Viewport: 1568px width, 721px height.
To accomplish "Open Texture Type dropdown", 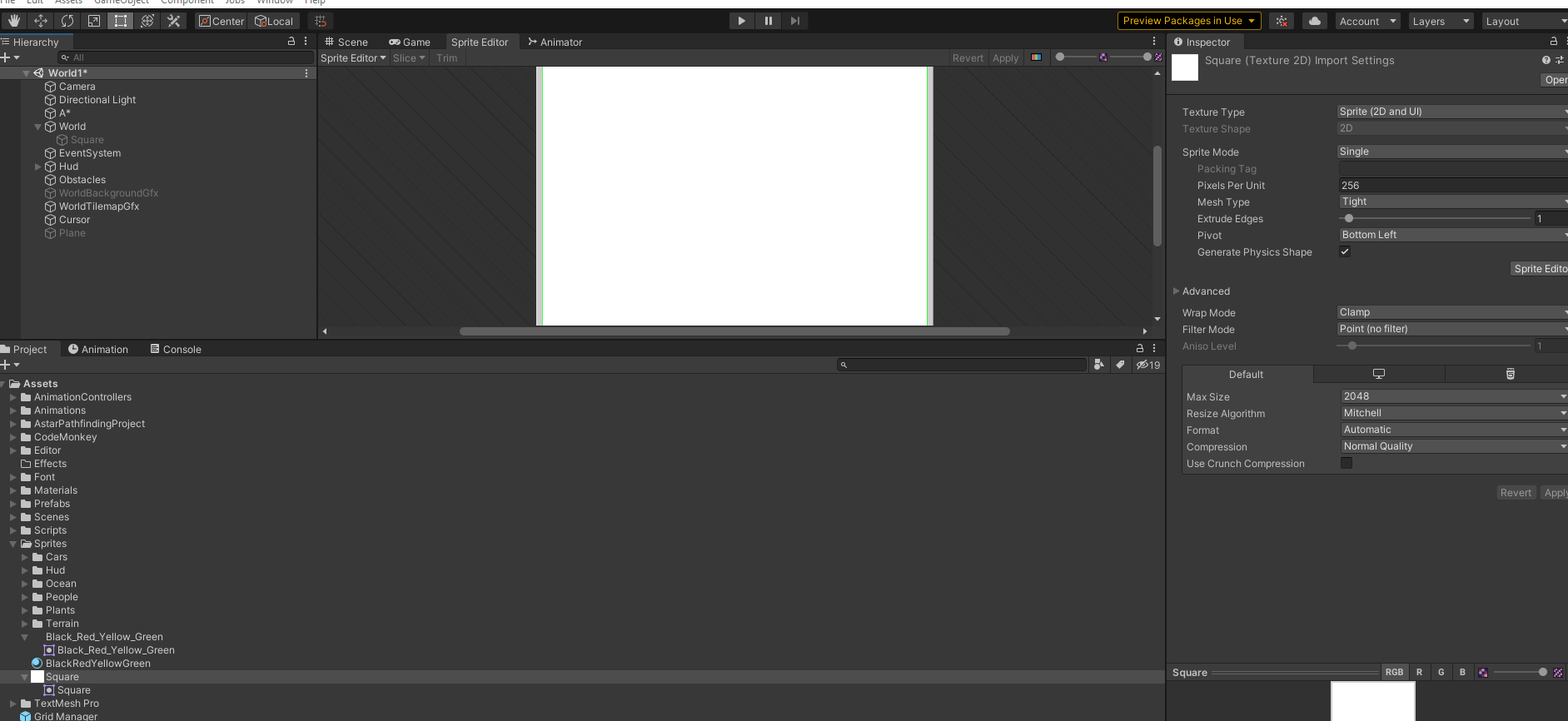I will click(x=1452, y=112).
